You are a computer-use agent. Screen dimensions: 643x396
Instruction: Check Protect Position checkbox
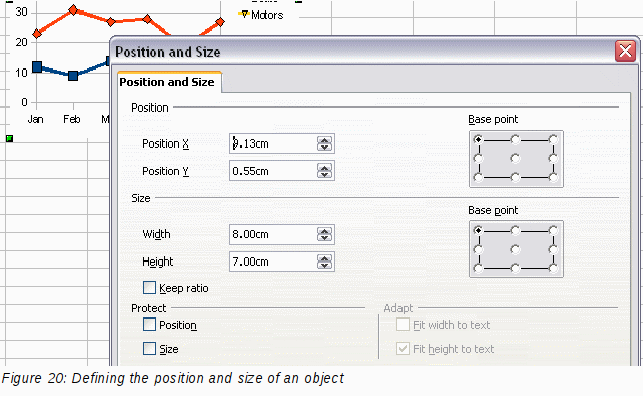click(x=150, y=324)
